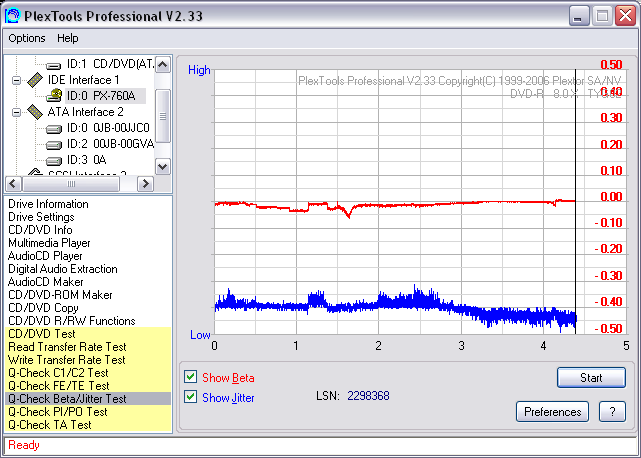This screenshot has width=641, height=458.
Task: Select Q-Check PI/PO Test
Action: 88,412
